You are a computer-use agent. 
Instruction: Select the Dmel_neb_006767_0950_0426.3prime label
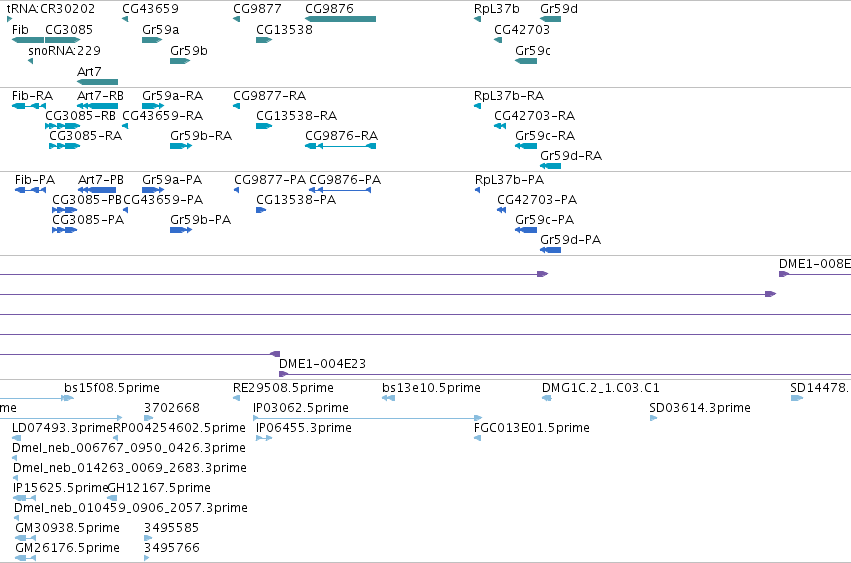click(x=129, y=448)
